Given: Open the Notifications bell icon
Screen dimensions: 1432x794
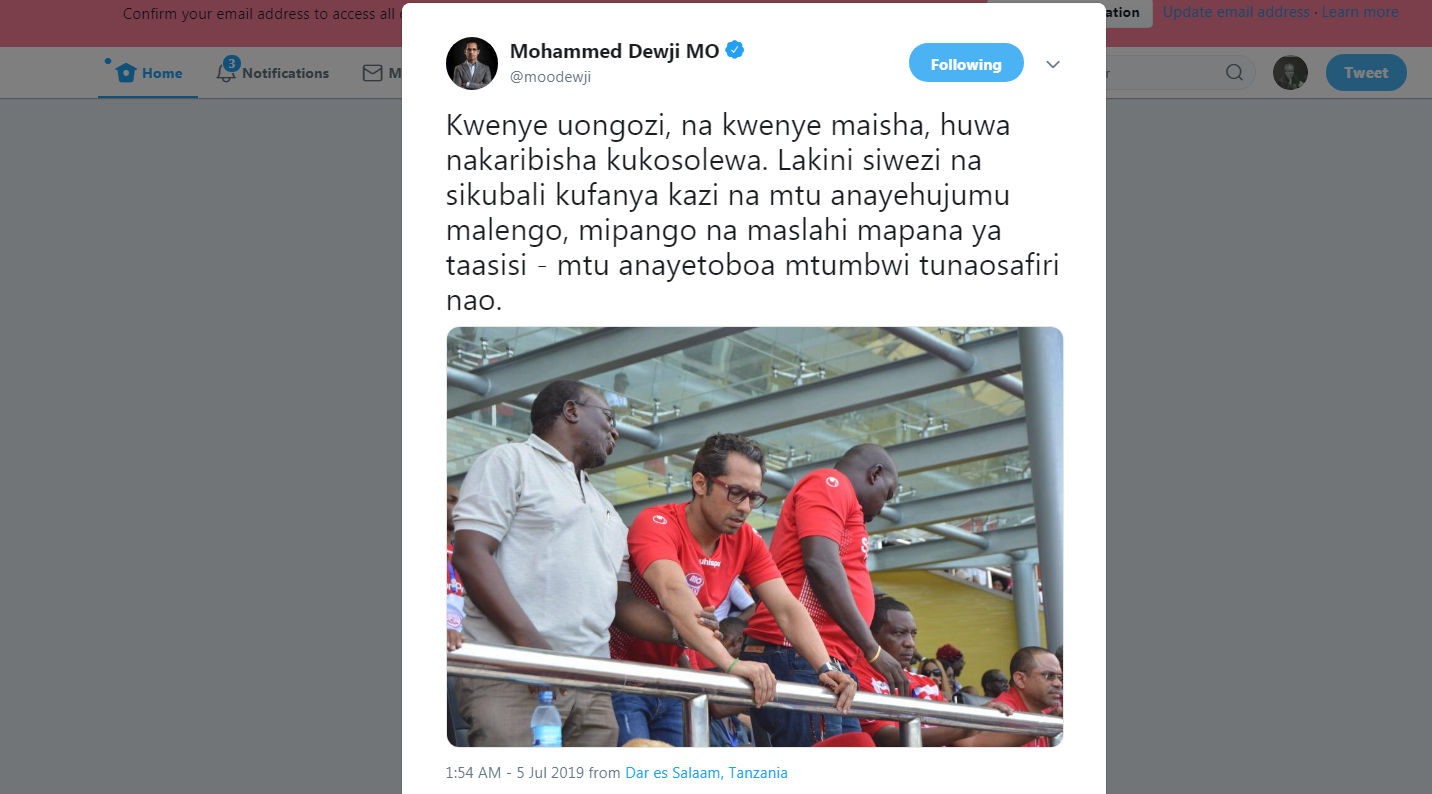Looking at the screenshot, I should pos(226,72).
